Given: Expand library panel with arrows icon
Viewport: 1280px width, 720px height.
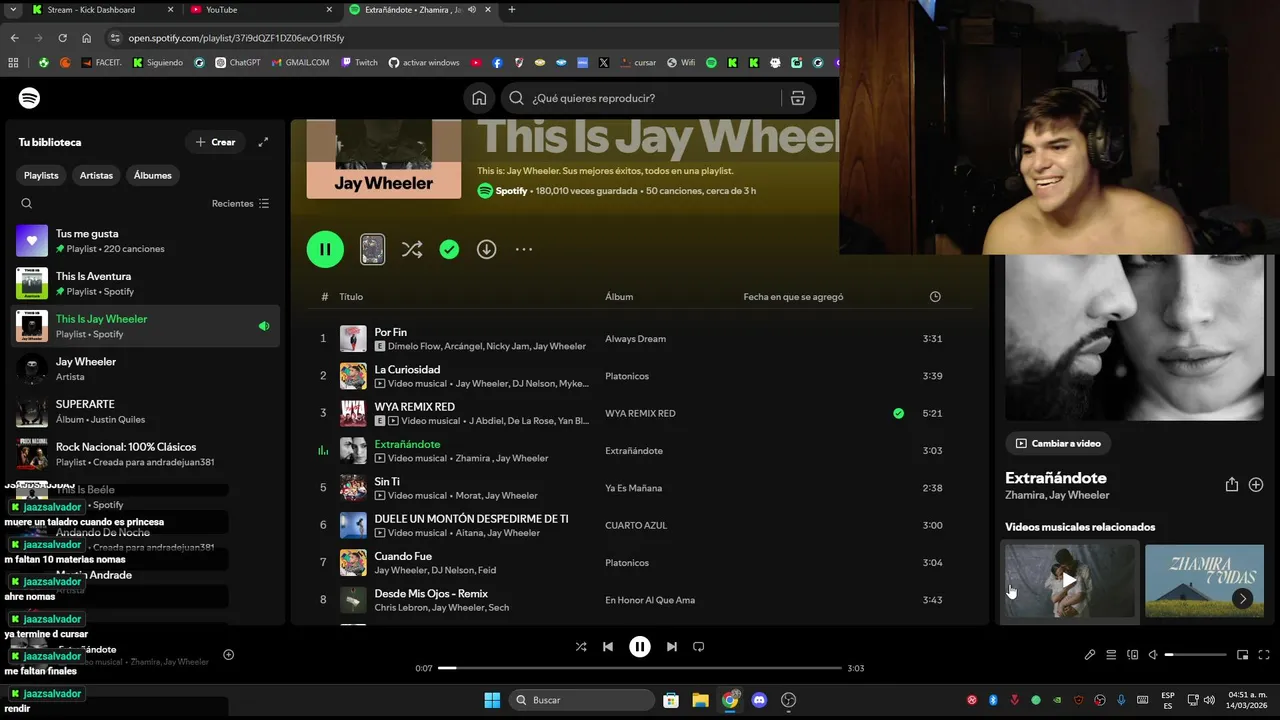Looking at the screenshot, I should point(263,142).
